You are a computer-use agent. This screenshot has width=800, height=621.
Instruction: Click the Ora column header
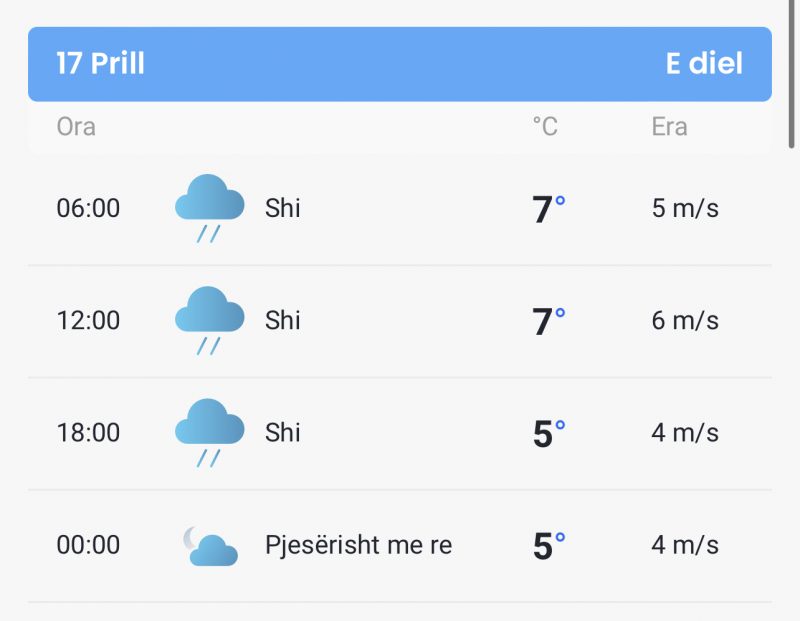[x=76, y=127]
